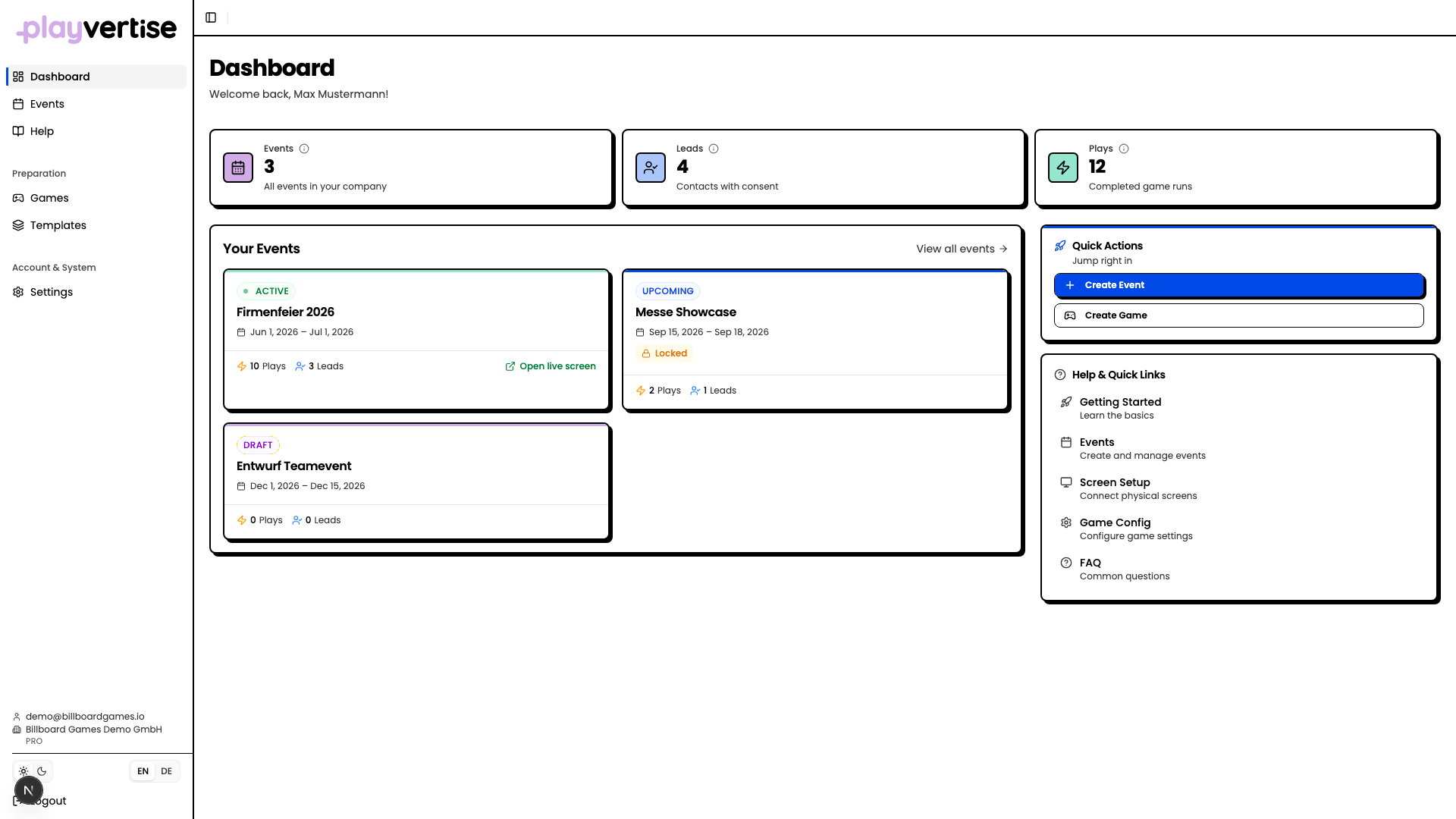Screen dimensions: 1456x819
Task: Click the UPCOMING status badge
Action: tap(668, 291)
